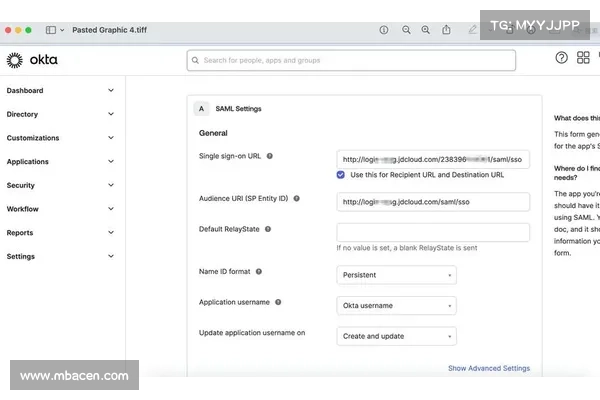The image size is (600, 400).
Task: Click the Default RelayState input field
Action: 433,232
